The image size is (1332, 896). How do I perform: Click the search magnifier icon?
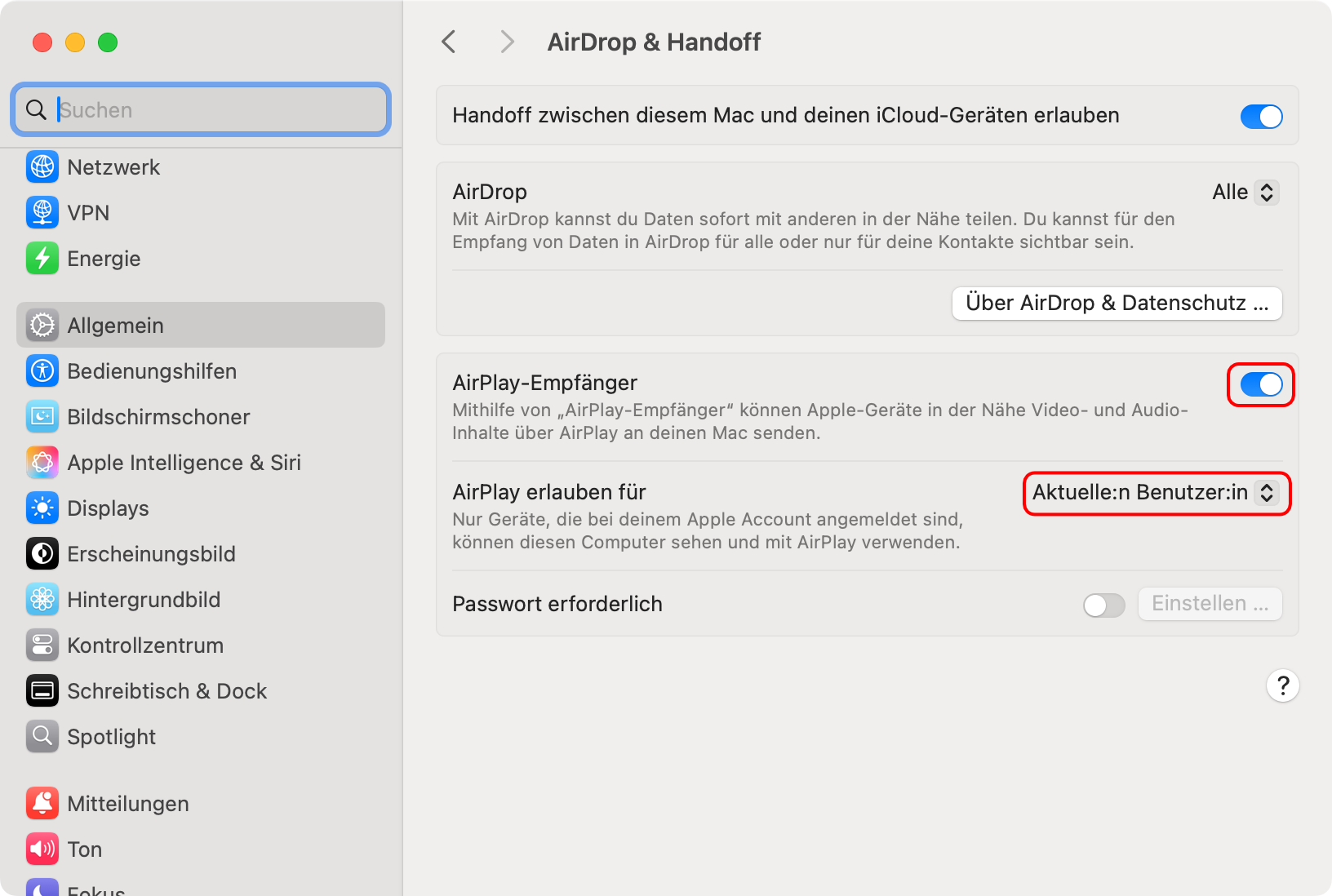tap(36, 110)
